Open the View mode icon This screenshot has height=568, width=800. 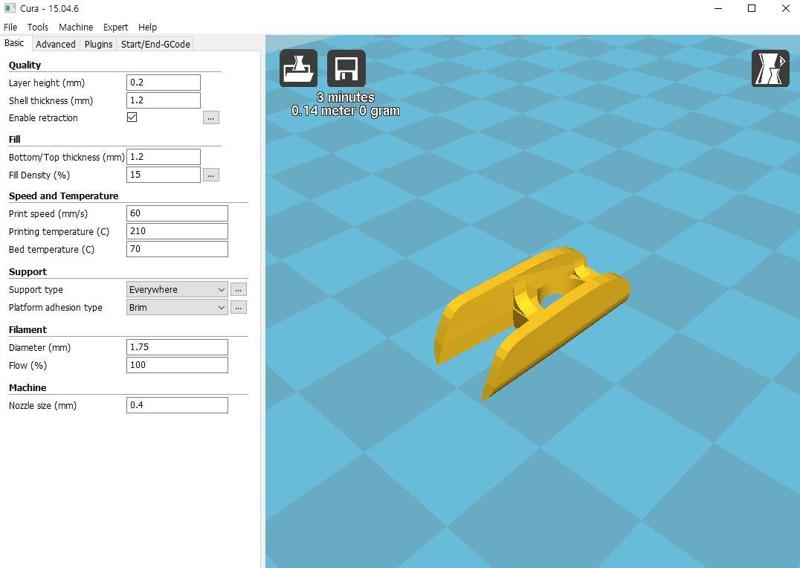click(x=770, y=68)
